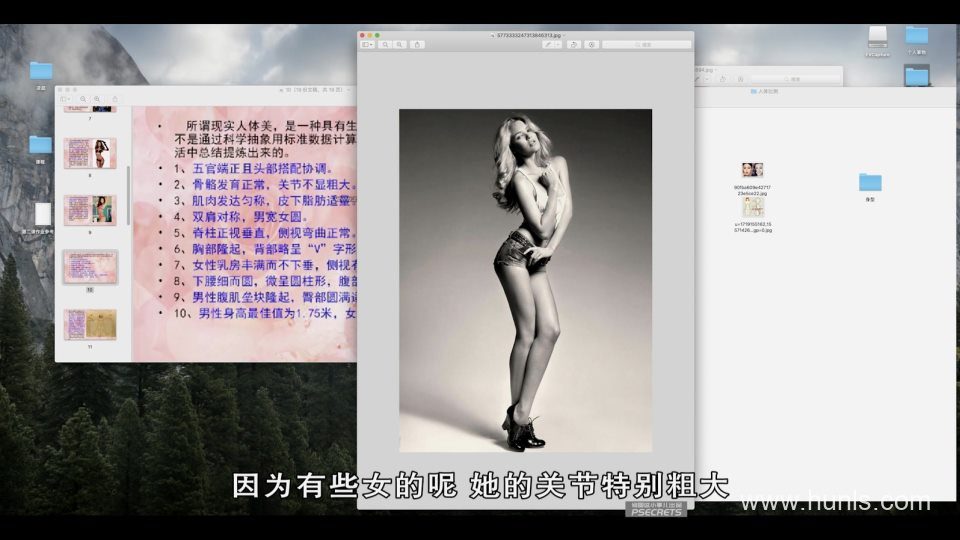Focus search field in front Preview window
Image resolution: width=960 pixels, height=540 pixels.
[x=647, y=45]
